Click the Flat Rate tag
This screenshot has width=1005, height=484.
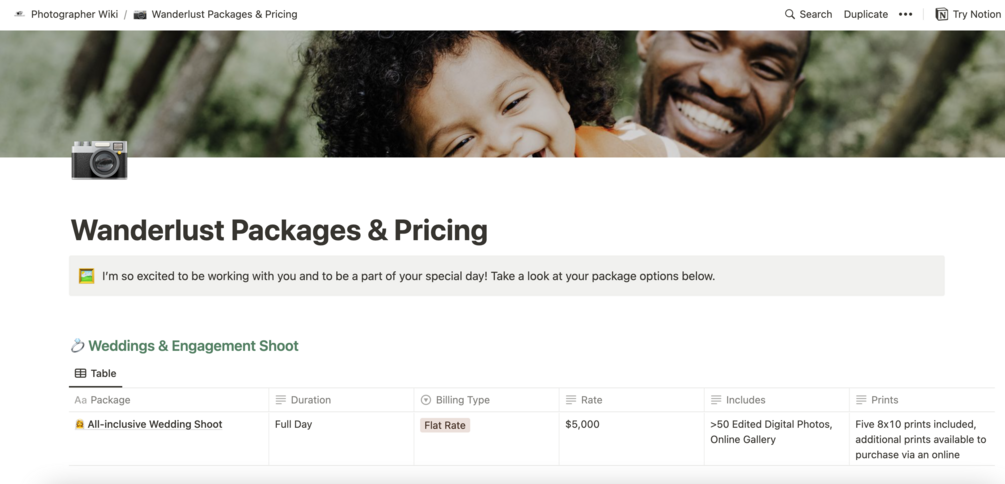(x=445, y=425)
